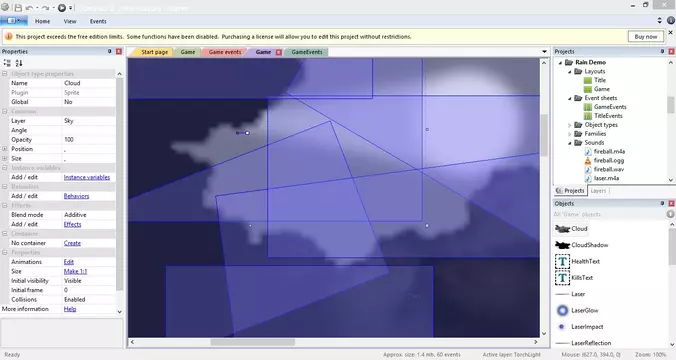Switch to the Game events tab
The width and height of the screenshot is (676, 360).
[225, 52]
